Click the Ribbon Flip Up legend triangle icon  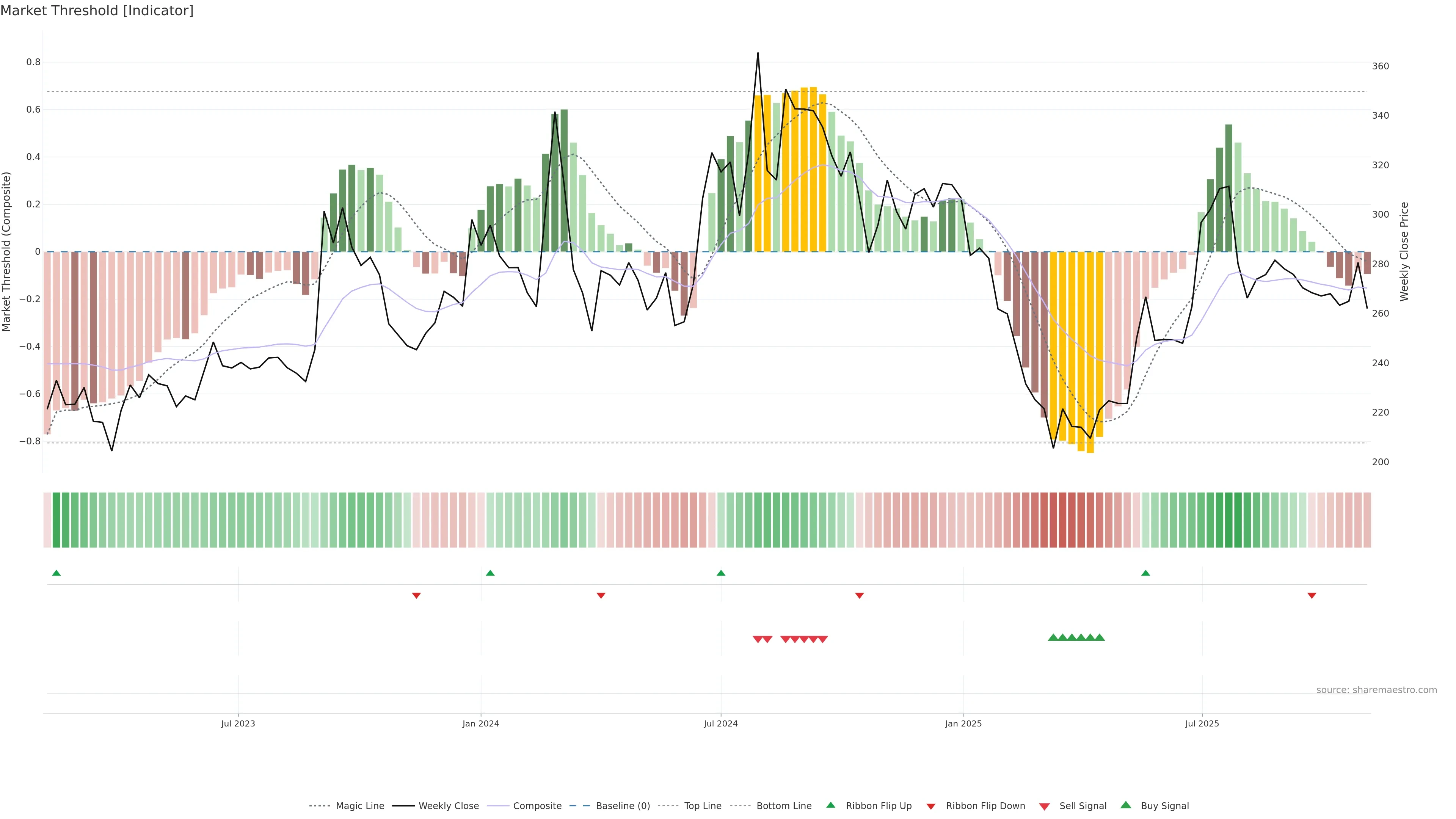click(830, 805)
